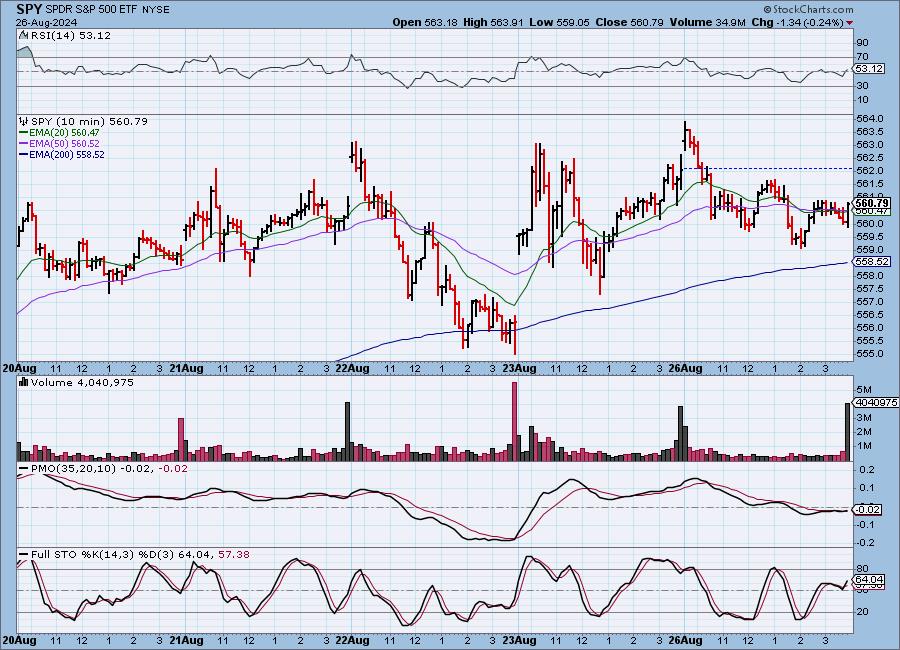Click the Close 560.79 header value
This screenshot has height=650, width=900.
630,22
